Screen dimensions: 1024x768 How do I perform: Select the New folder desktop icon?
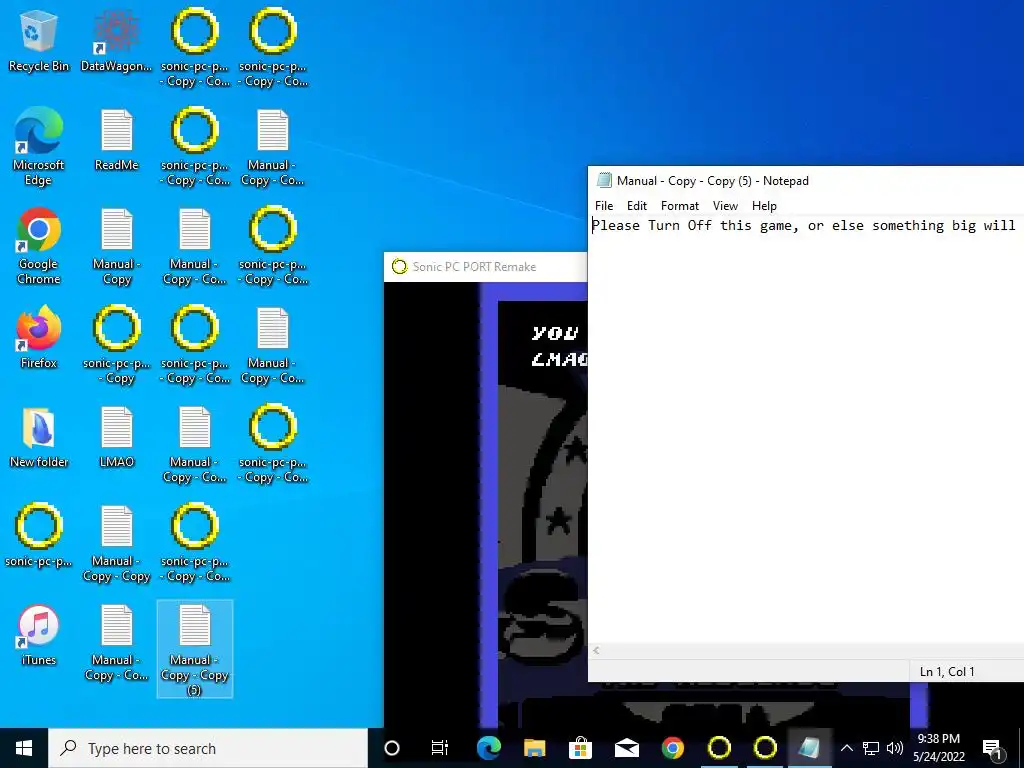(x=39, y=437)
